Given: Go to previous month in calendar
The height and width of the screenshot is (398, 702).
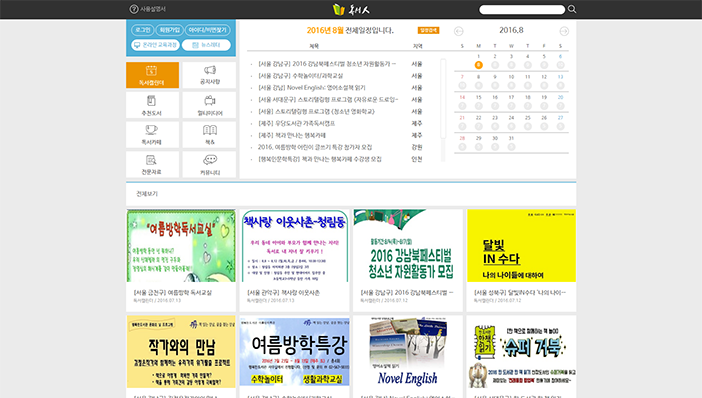Looking at the screenshot, I should pyautogui.click(x=458, y=31).
